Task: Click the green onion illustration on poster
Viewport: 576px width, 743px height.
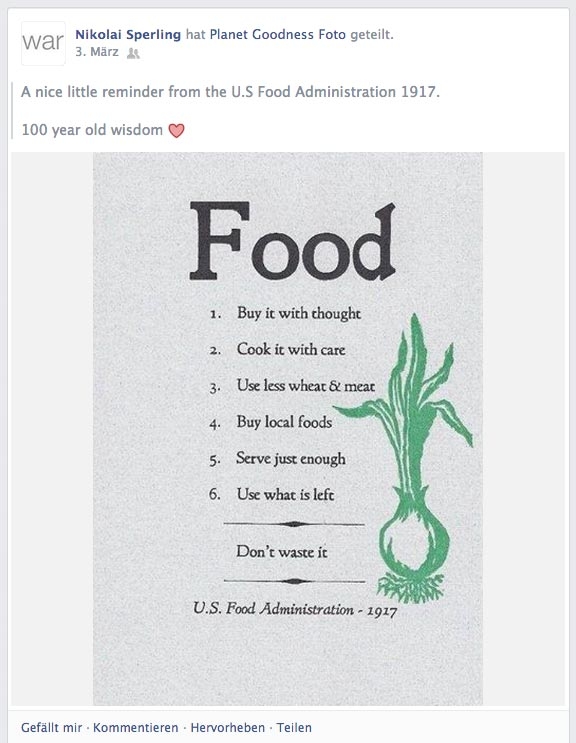Action: 406,459
